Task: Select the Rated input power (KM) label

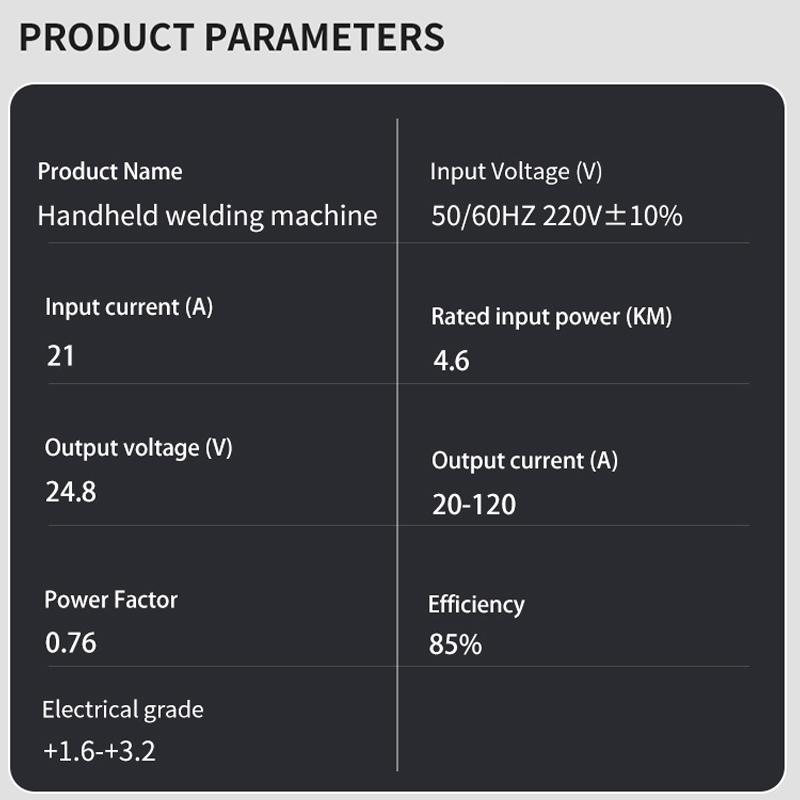Action: pyautogui.click(x=551, y=317)
